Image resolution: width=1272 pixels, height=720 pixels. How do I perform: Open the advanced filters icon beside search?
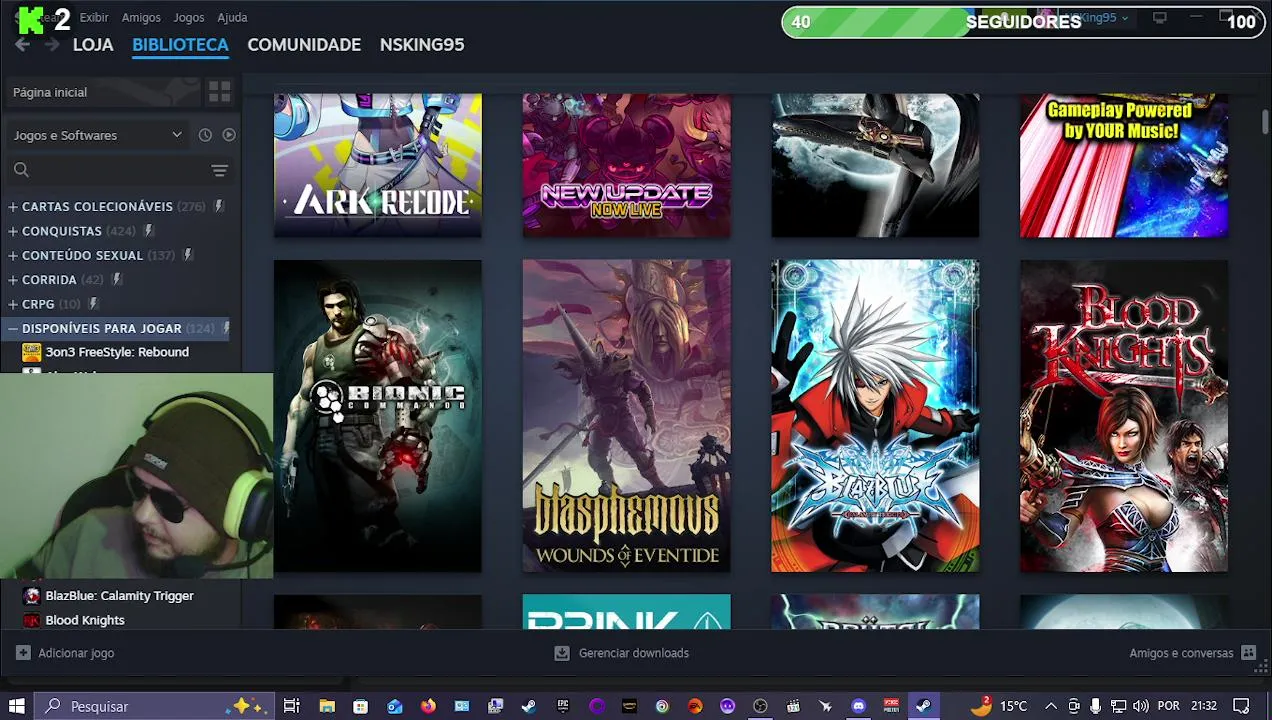[220, 171]
